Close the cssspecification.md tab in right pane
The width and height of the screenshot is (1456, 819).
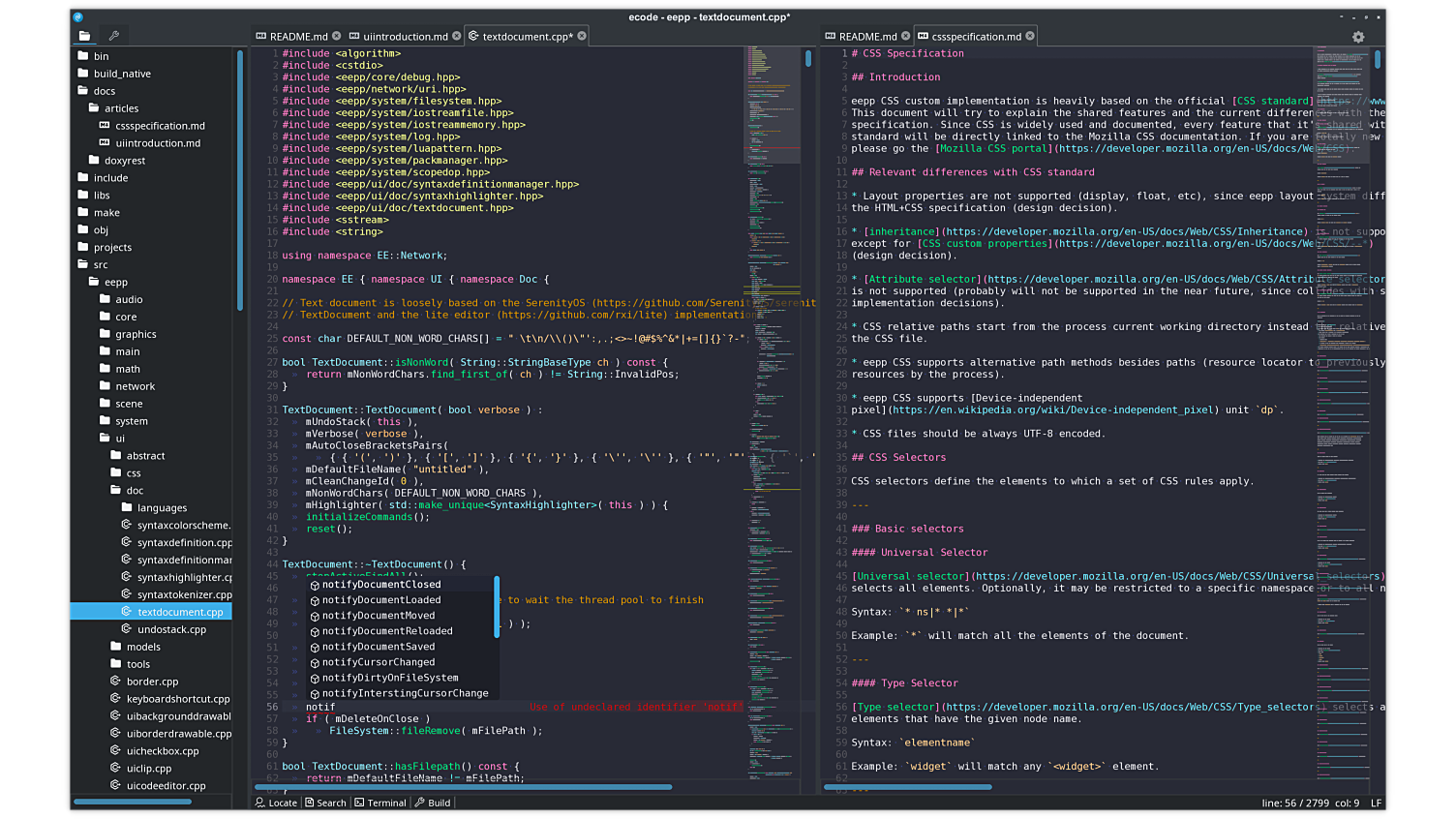click(1030, 36)
